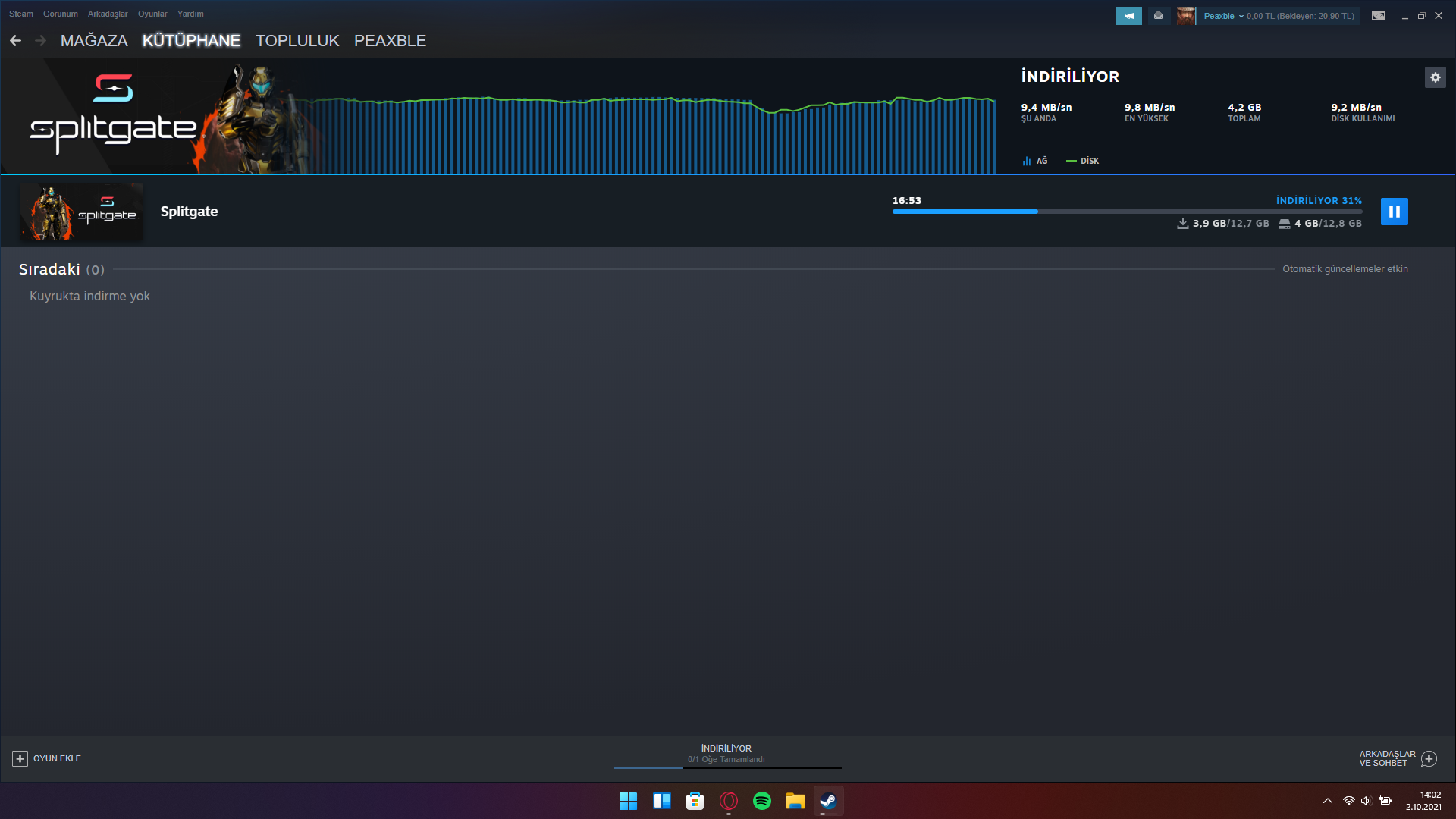Click Otomatik güncellemeler etkin link
Image resolution: width=1456 pixels, height=819 pixels.
1345,269
